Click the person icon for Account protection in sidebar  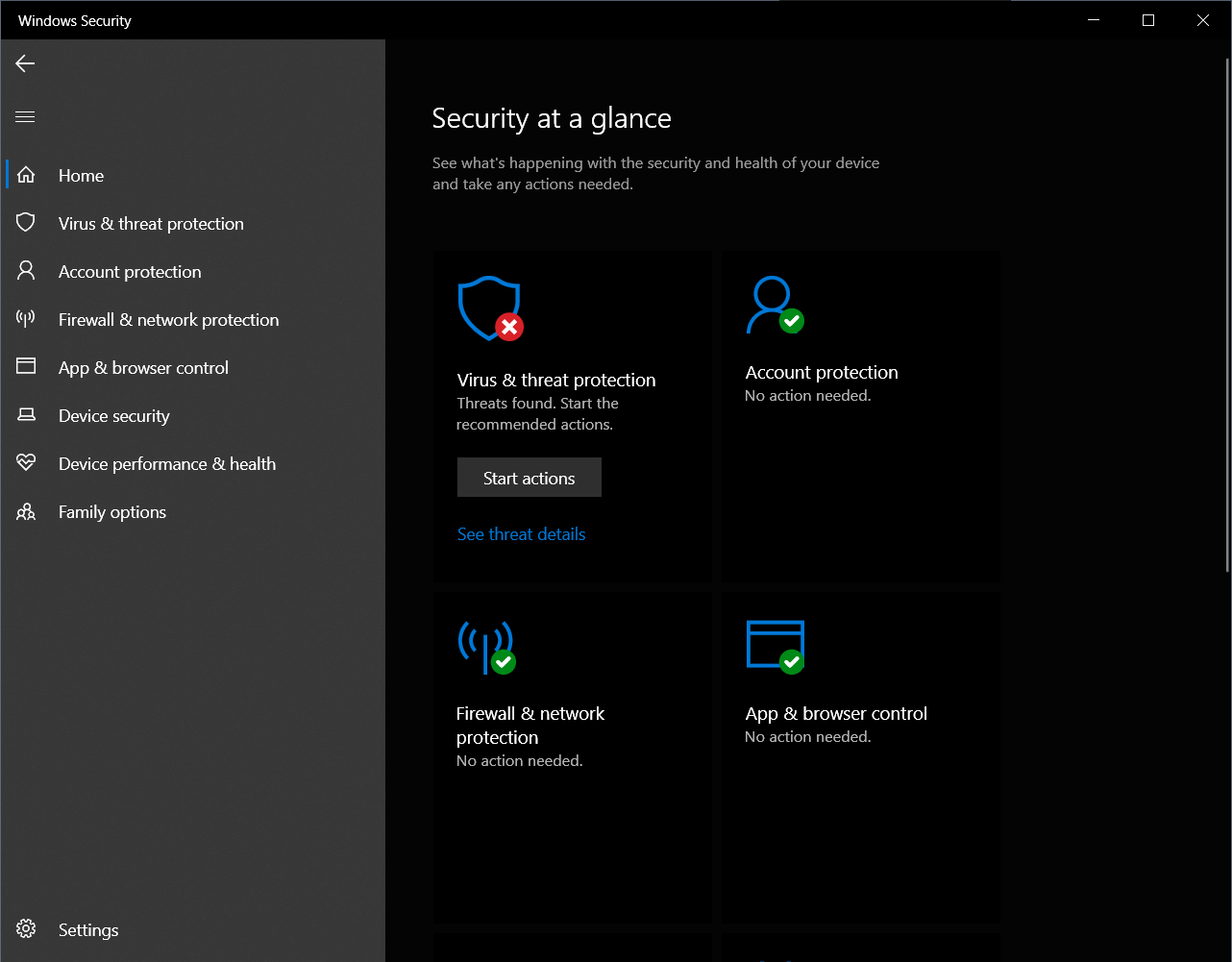pyautogui.click(x=26, y=271)
